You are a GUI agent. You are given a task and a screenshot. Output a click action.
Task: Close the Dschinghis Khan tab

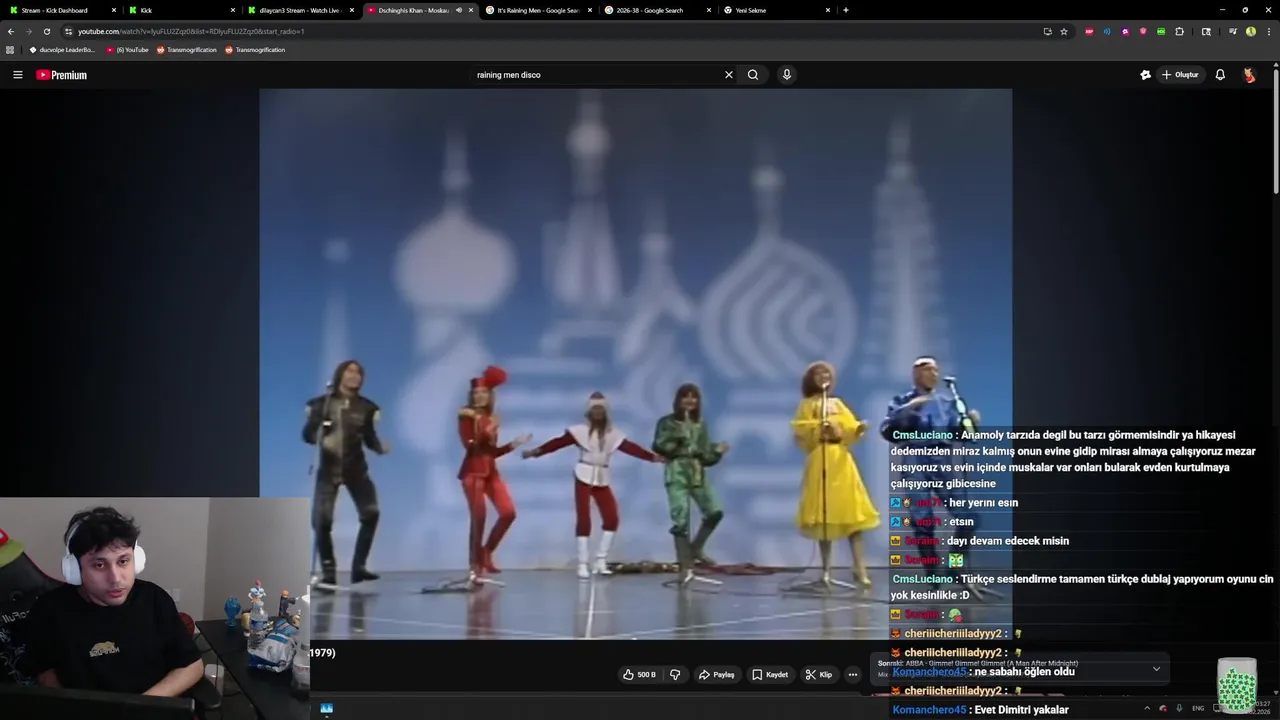tap(471, 10)
